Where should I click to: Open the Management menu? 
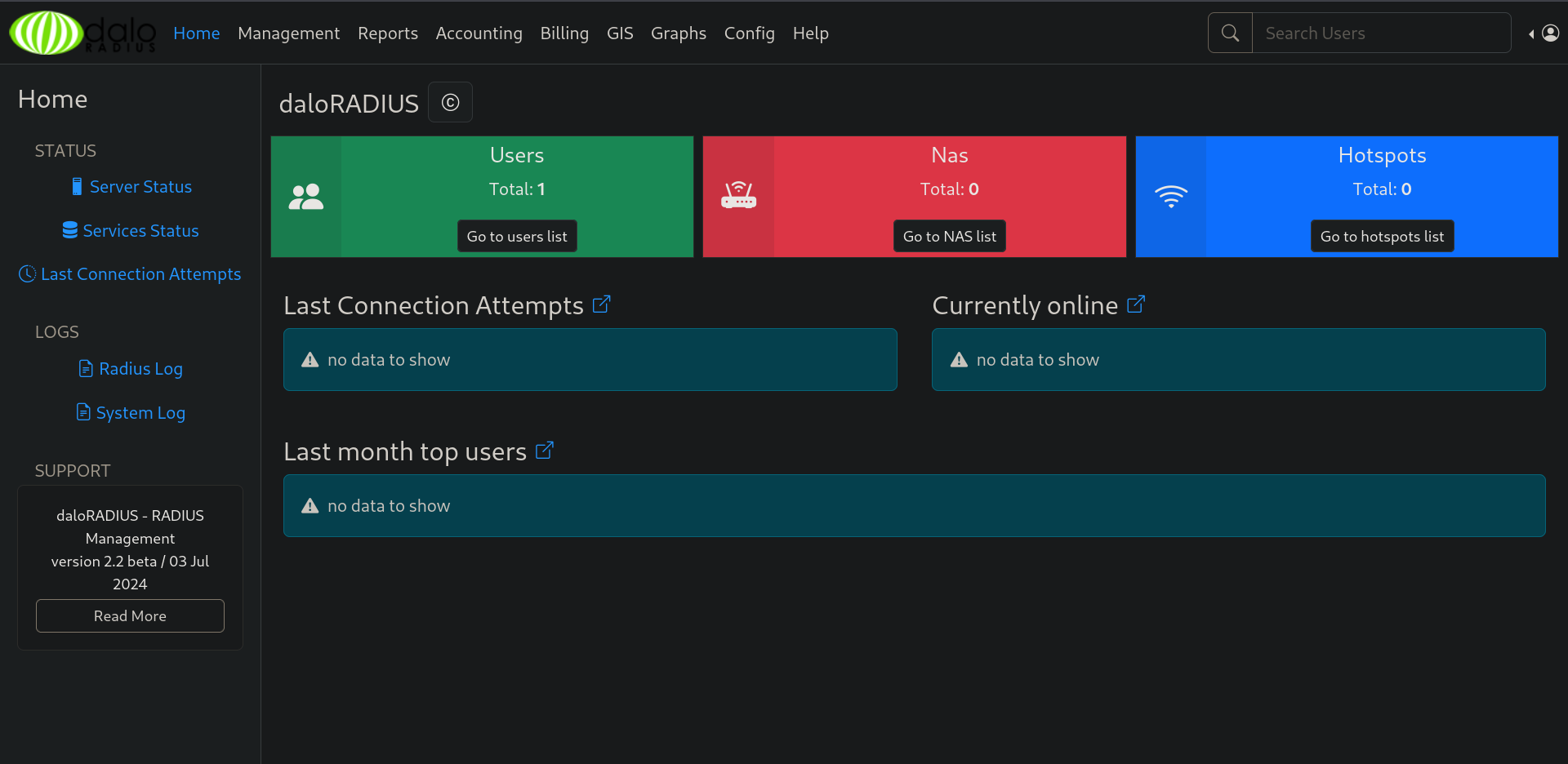(x=289, y=33)
